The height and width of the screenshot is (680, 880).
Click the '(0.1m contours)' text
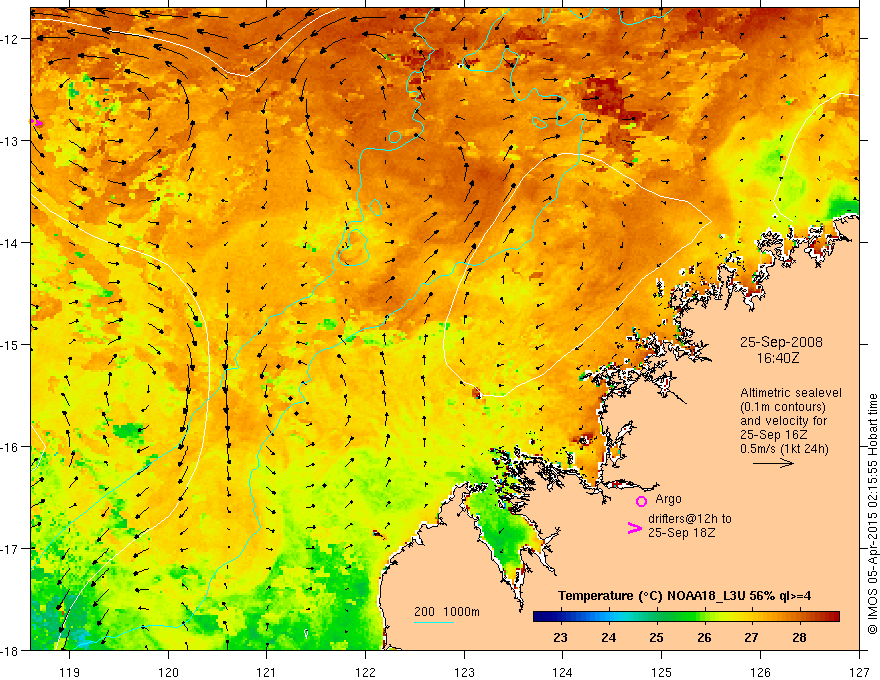(783, 407)
